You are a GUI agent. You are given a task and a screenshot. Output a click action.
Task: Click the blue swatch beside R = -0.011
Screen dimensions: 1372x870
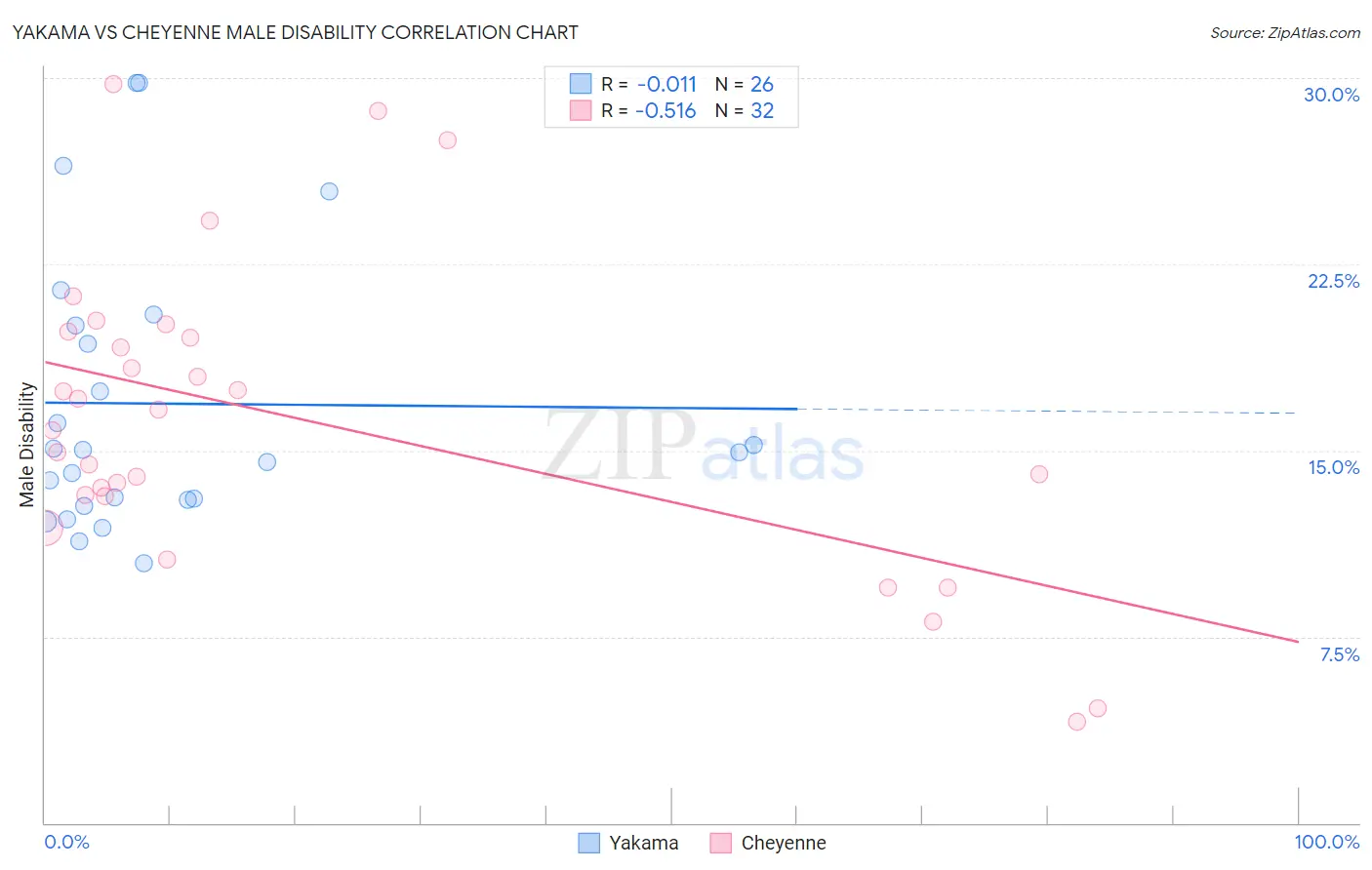(581, 84)
